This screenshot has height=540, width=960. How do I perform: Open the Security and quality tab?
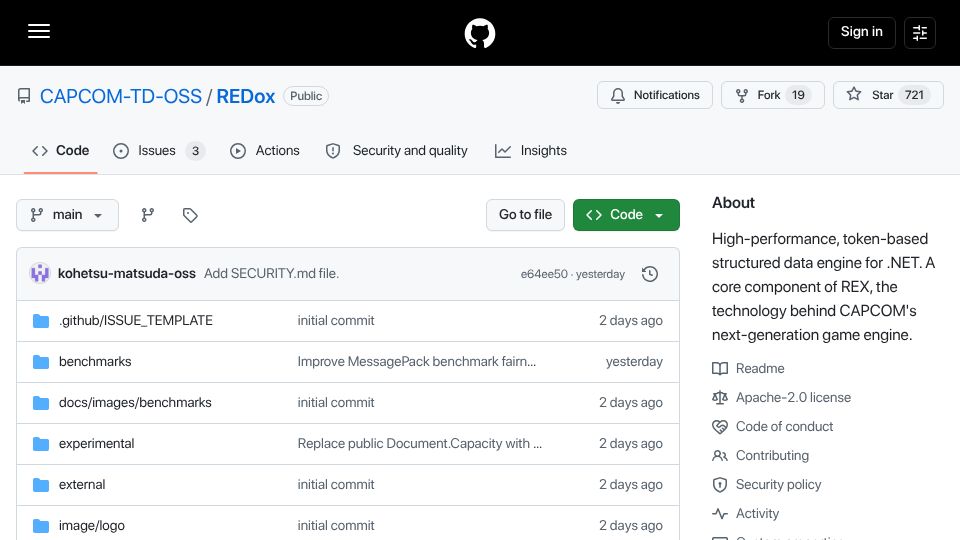[397, 151]
